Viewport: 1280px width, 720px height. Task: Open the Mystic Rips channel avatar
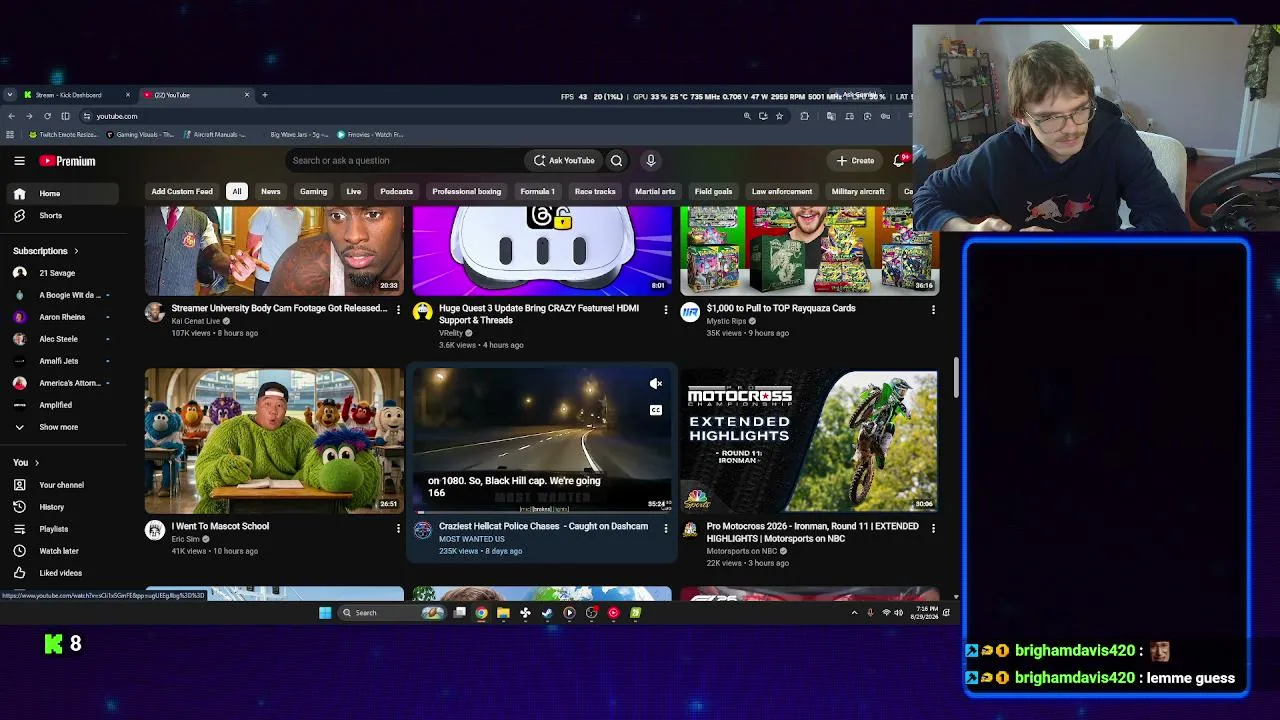click(x=690, y=312)
